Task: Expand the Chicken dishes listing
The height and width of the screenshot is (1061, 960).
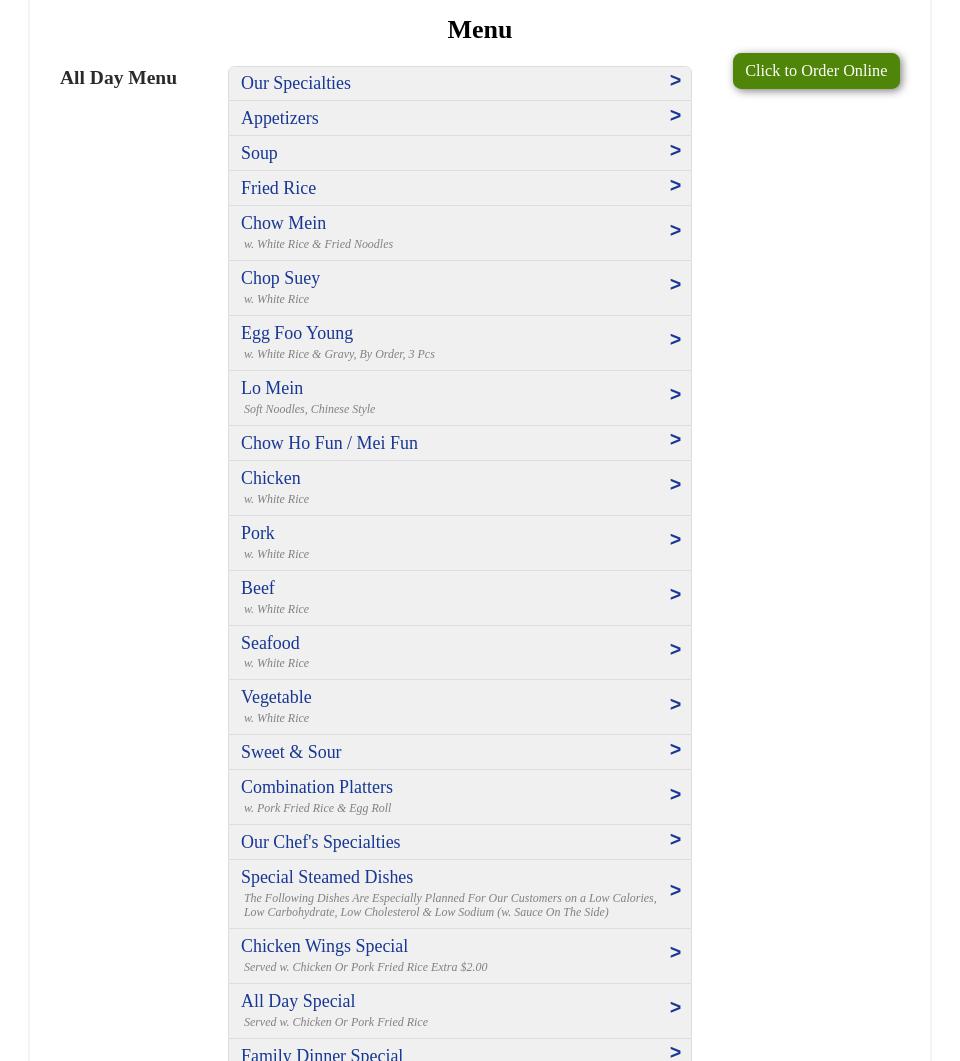Action: (675, 484)
